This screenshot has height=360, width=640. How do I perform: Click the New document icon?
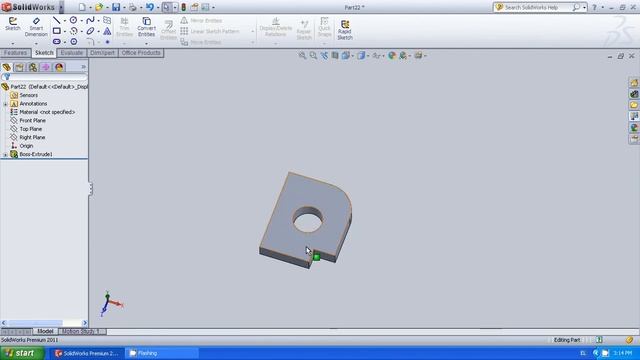(82, 7)
